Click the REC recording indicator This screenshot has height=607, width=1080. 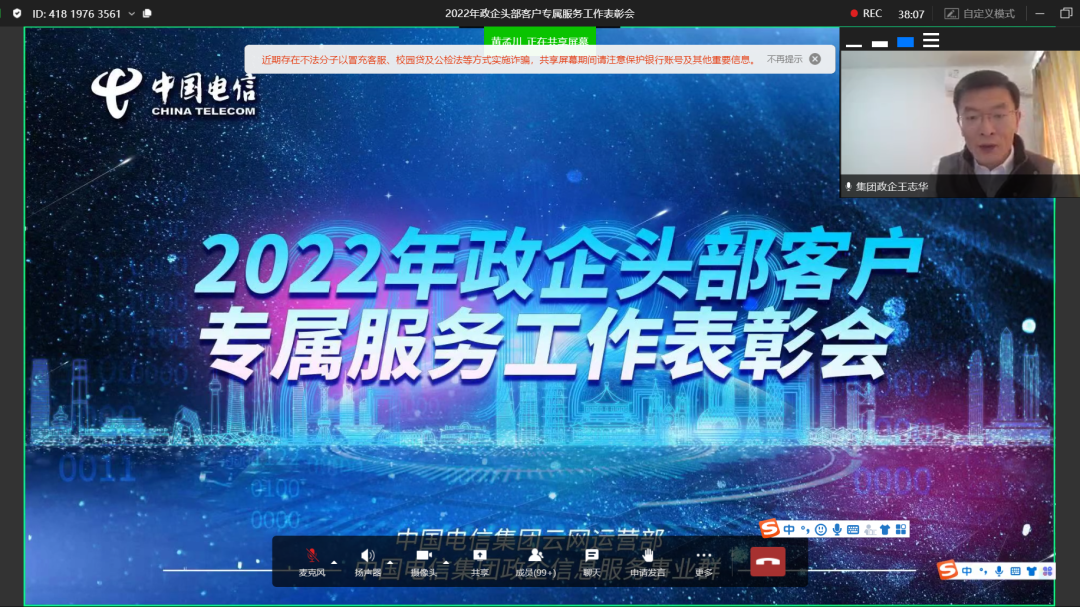point(866,13)
